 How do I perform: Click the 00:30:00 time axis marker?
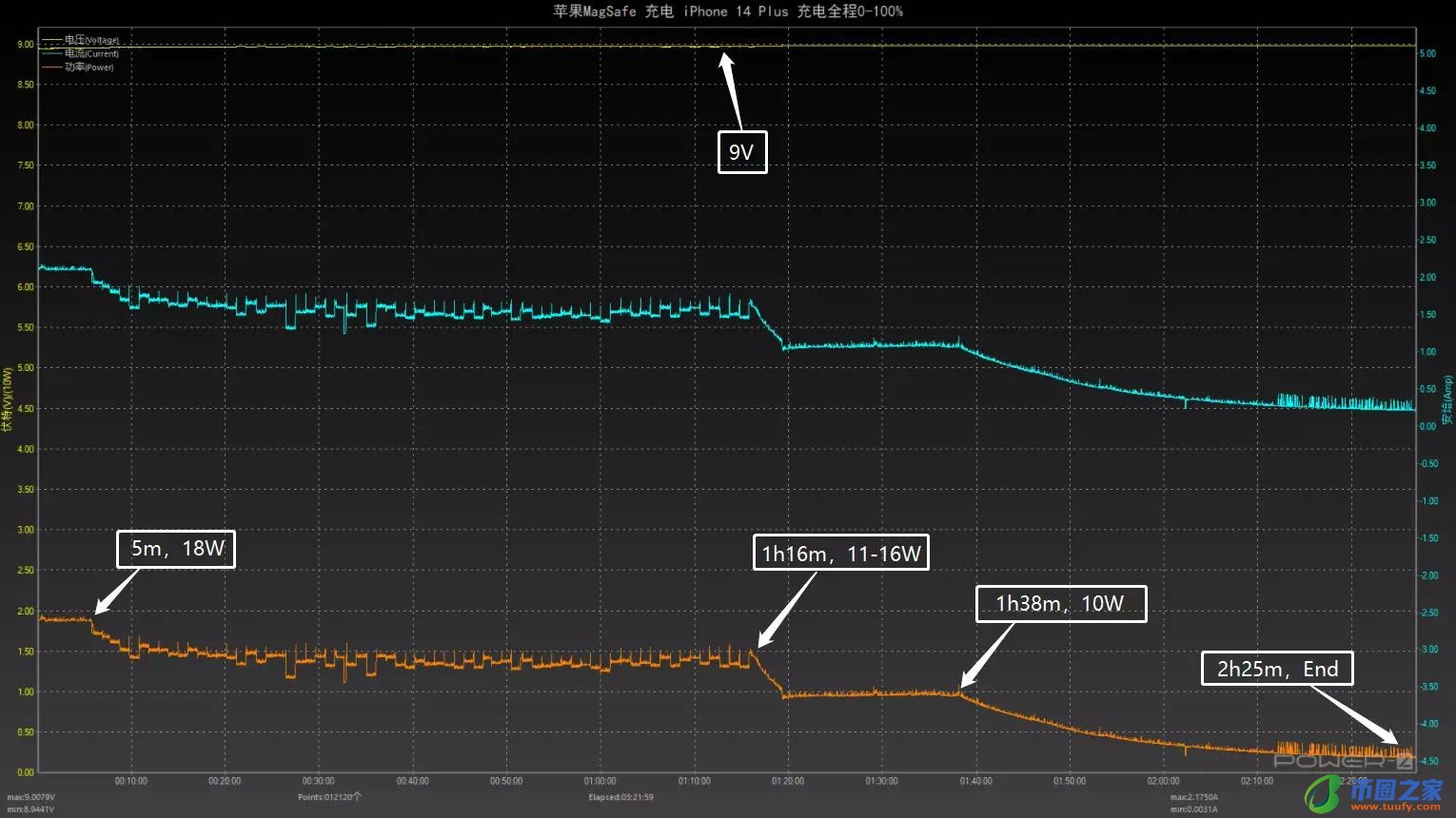coord(319,781)
